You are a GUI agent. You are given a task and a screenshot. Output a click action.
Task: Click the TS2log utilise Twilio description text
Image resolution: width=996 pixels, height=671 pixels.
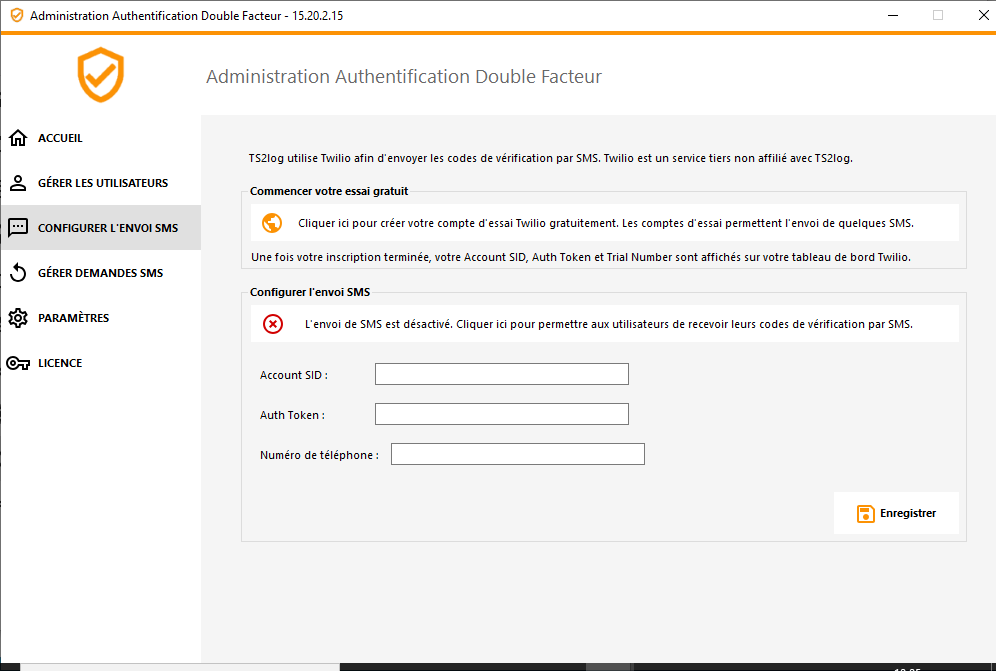pyautogui.click(x=550, y=158)
